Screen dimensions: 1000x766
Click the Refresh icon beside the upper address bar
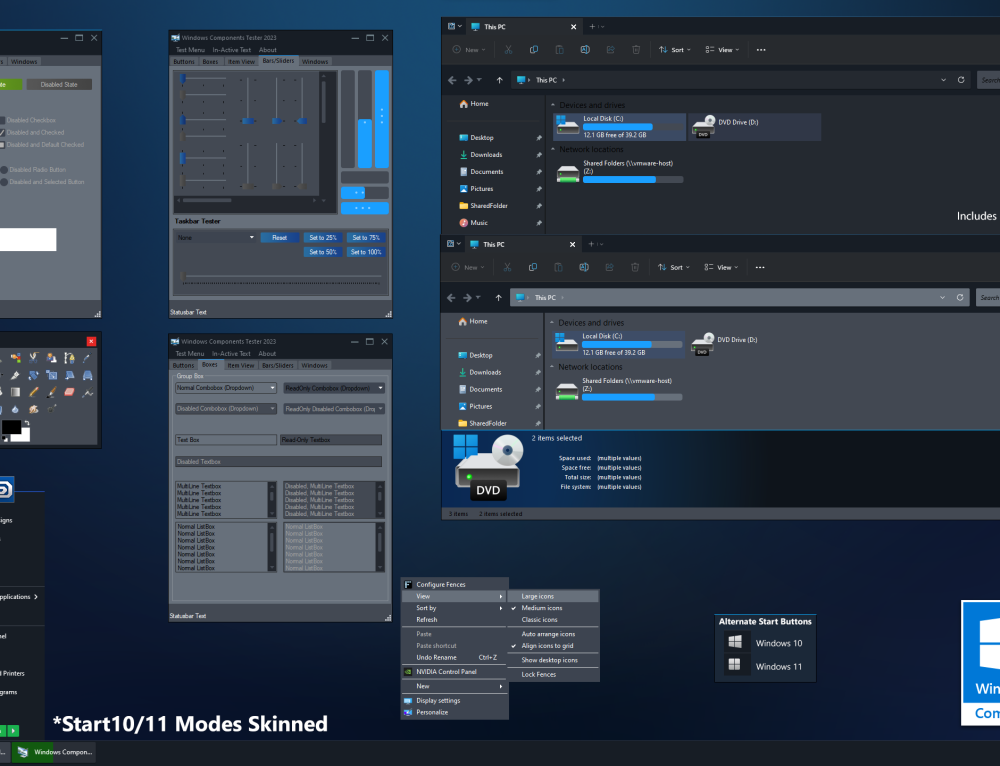[961, 80]
